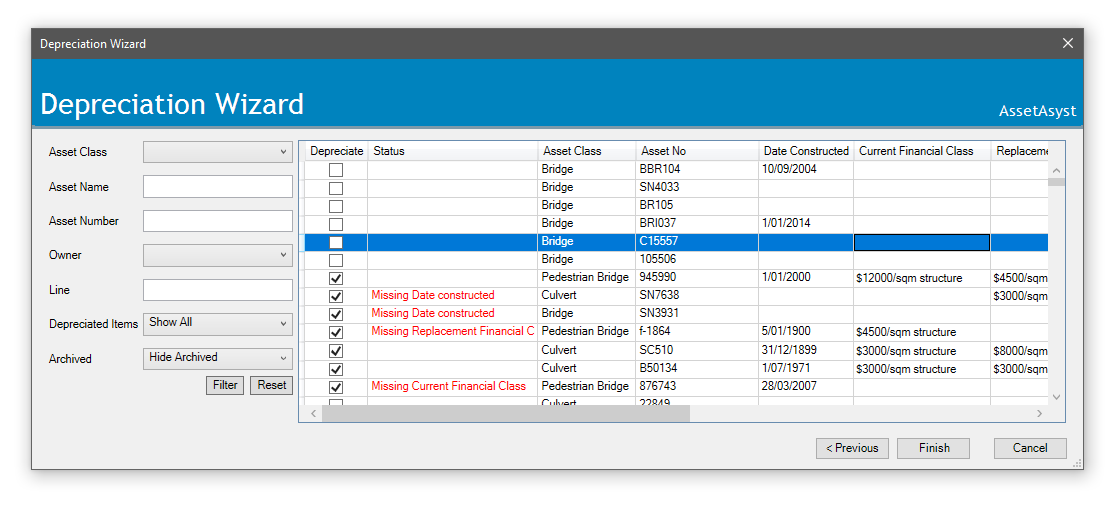Click Finish to complete the wizard
The height and width of the screenshot is (507, 1116).
[x=934, y=448]
